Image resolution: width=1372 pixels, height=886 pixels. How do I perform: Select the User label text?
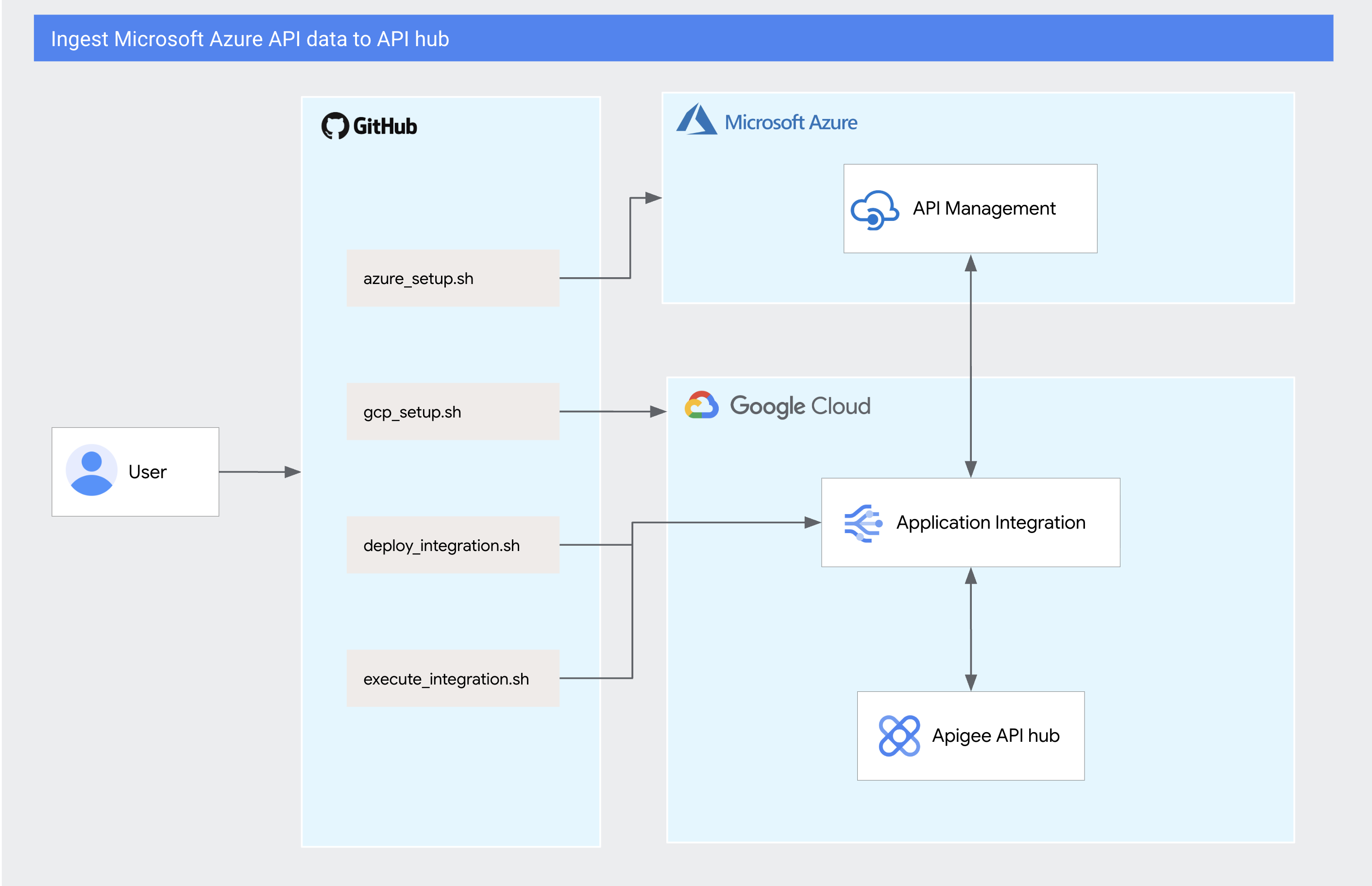(x=147, y=471)
